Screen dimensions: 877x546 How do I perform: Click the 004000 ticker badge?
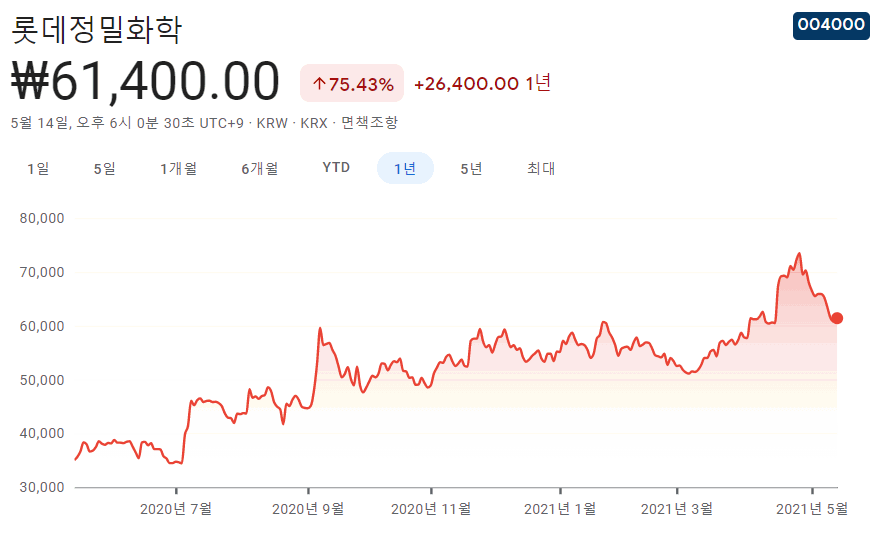831,25
